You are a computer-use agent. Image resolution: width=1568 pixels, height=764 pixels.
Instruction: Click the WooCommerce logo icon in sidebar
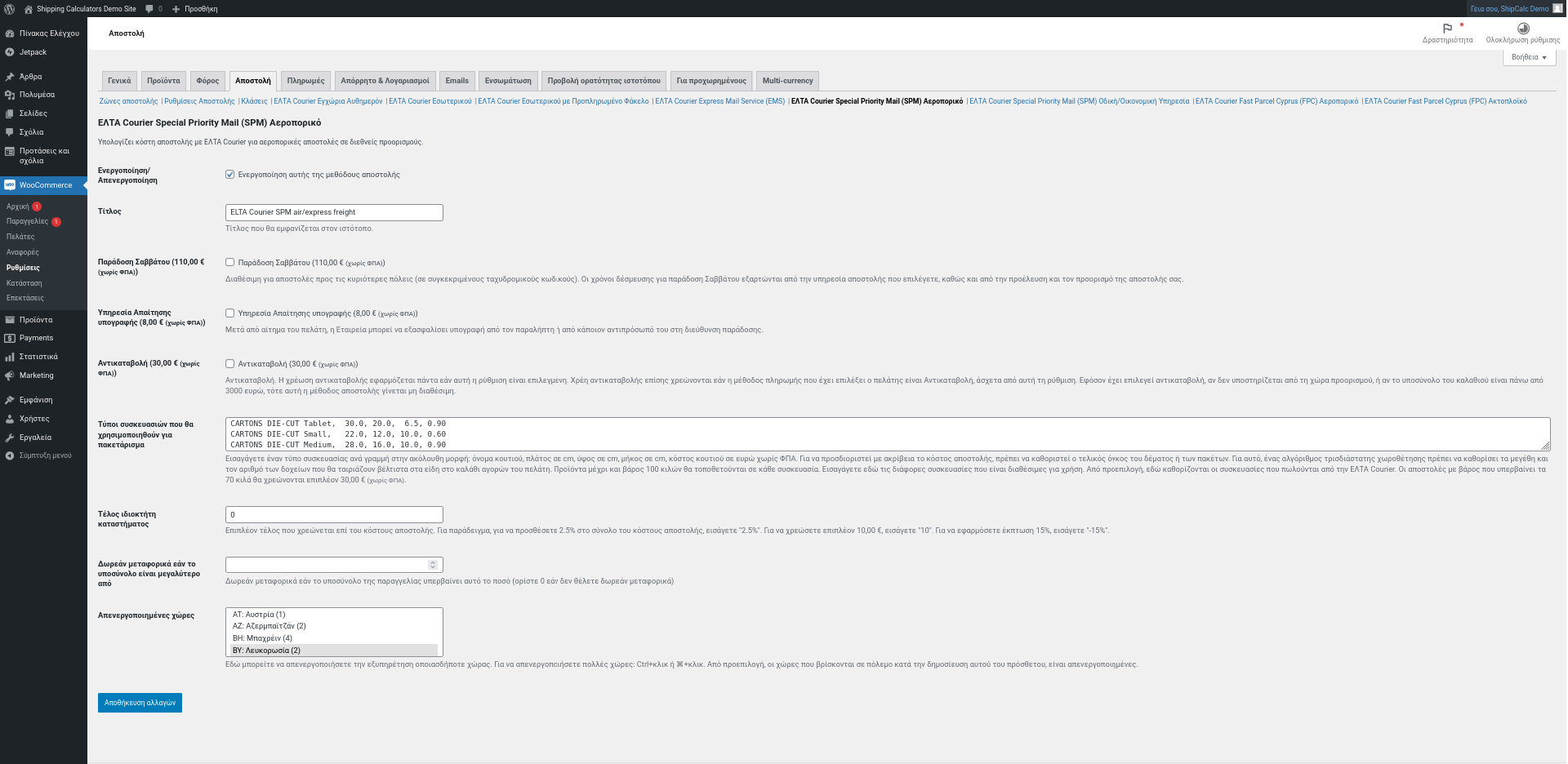[x=10, y=185]
